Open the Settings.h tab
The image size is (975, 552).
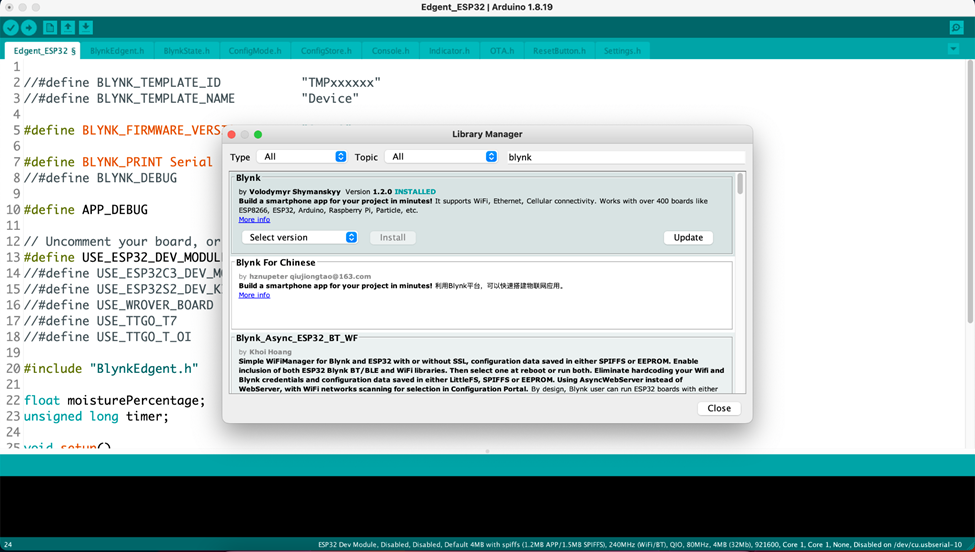click(x=622, y=51)
